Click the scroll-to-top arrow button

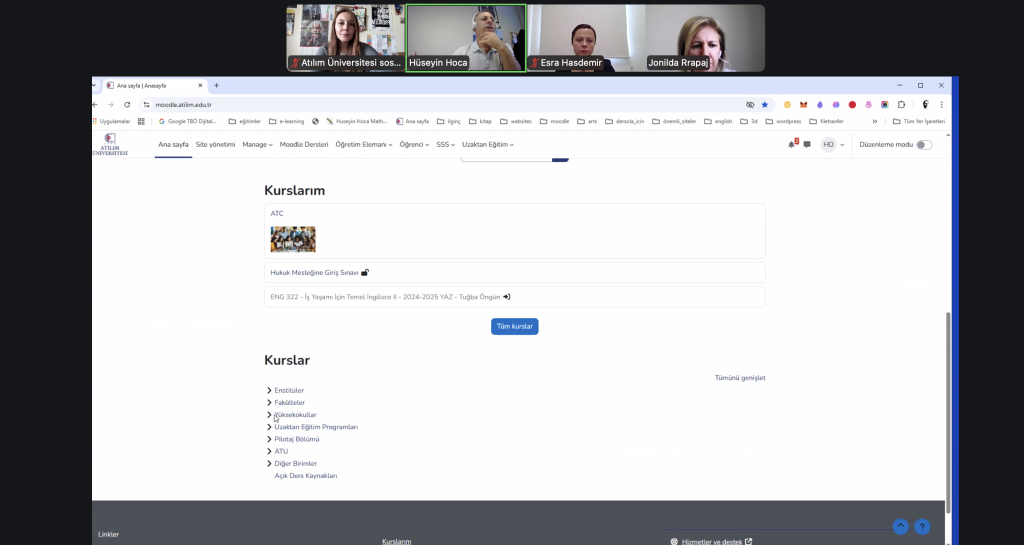pyautogui.click(x=900, y=526)
